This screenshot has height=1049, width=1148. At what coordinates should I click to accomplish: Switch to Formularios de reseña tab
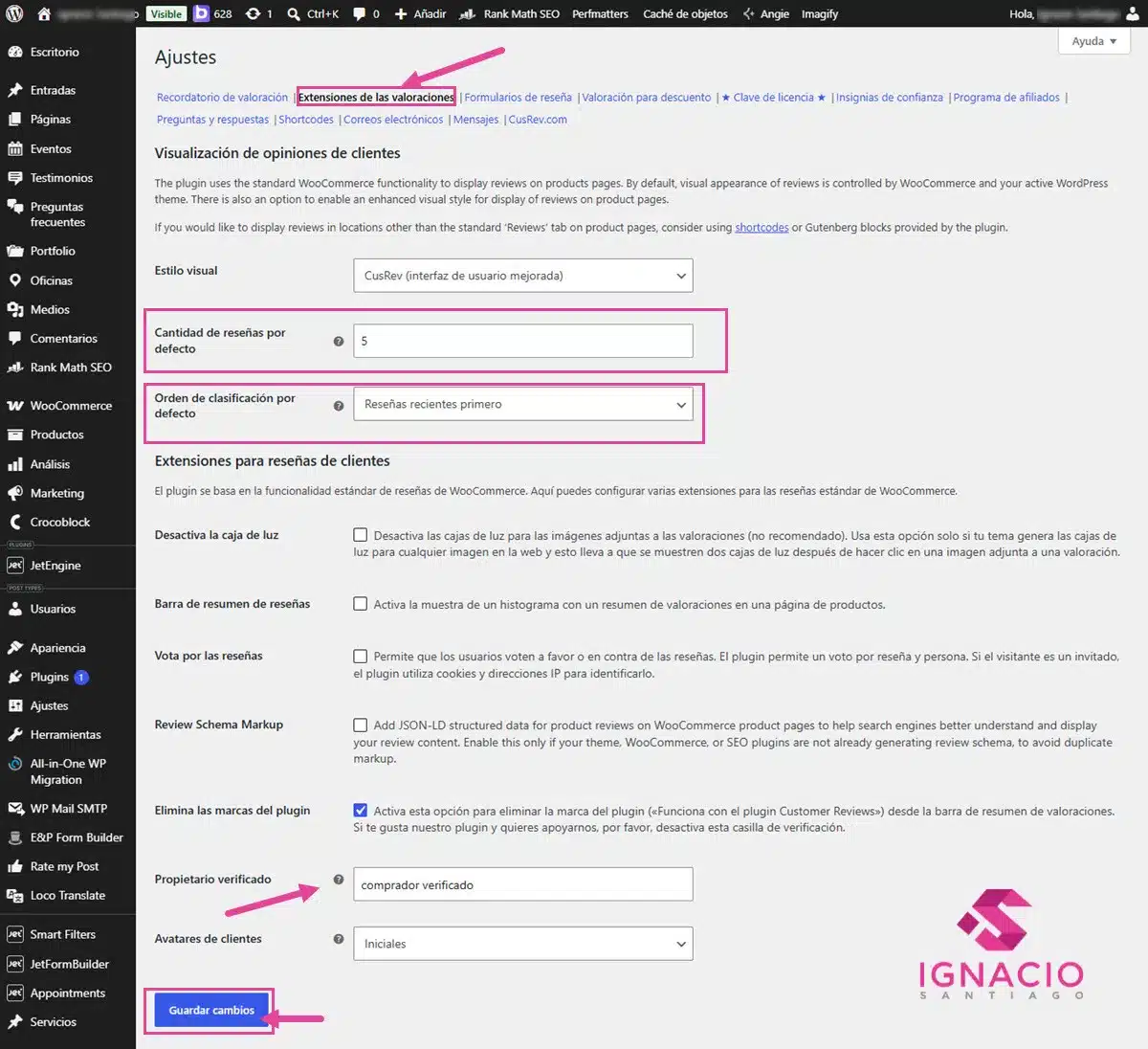click(518, 98)
